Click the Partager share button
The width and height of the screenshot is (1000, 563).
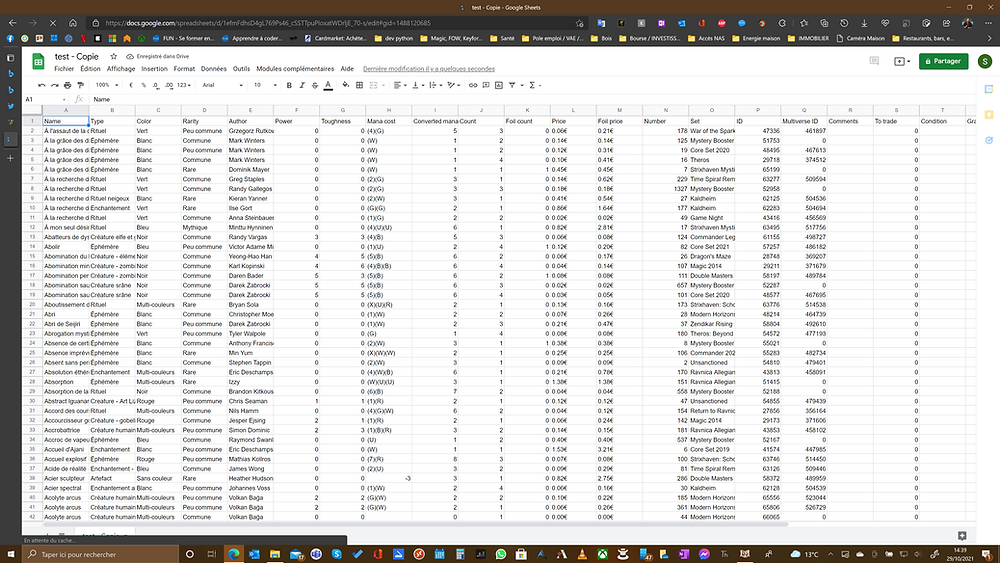[x=943, y=61]
